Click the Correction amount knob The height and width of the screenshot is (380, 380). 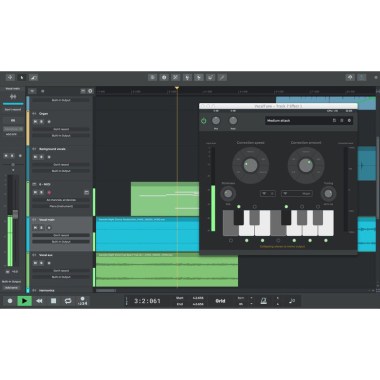306,165
